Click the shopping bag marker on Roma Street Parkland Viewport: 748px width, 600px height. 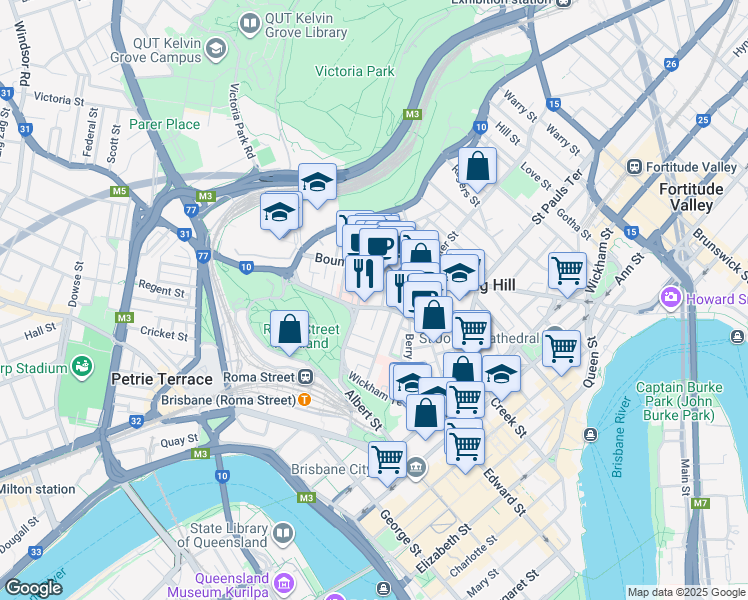click(x=290, y=330)
